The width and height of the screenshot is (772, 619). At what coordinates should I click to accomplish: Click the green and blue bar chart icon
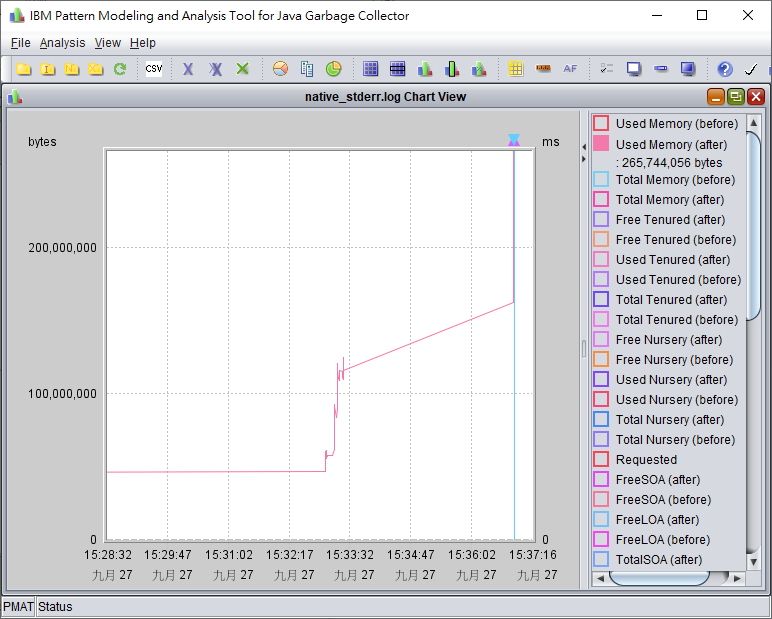424,69
